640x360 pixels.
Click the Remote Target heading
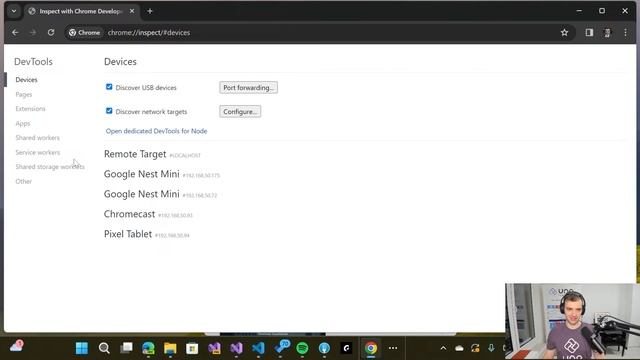pyautogui.click(x=135, y=154)
